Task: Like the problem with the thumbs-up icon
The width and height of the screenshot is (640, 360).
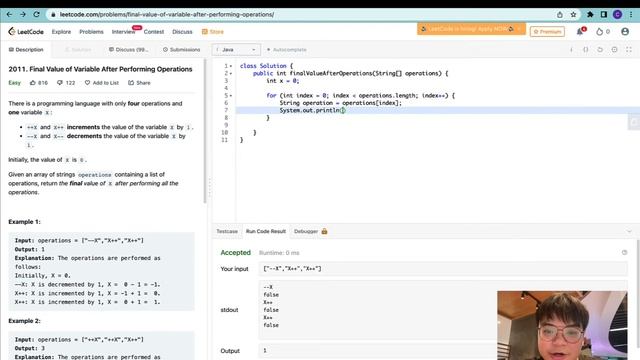Action: coord(33,82)
